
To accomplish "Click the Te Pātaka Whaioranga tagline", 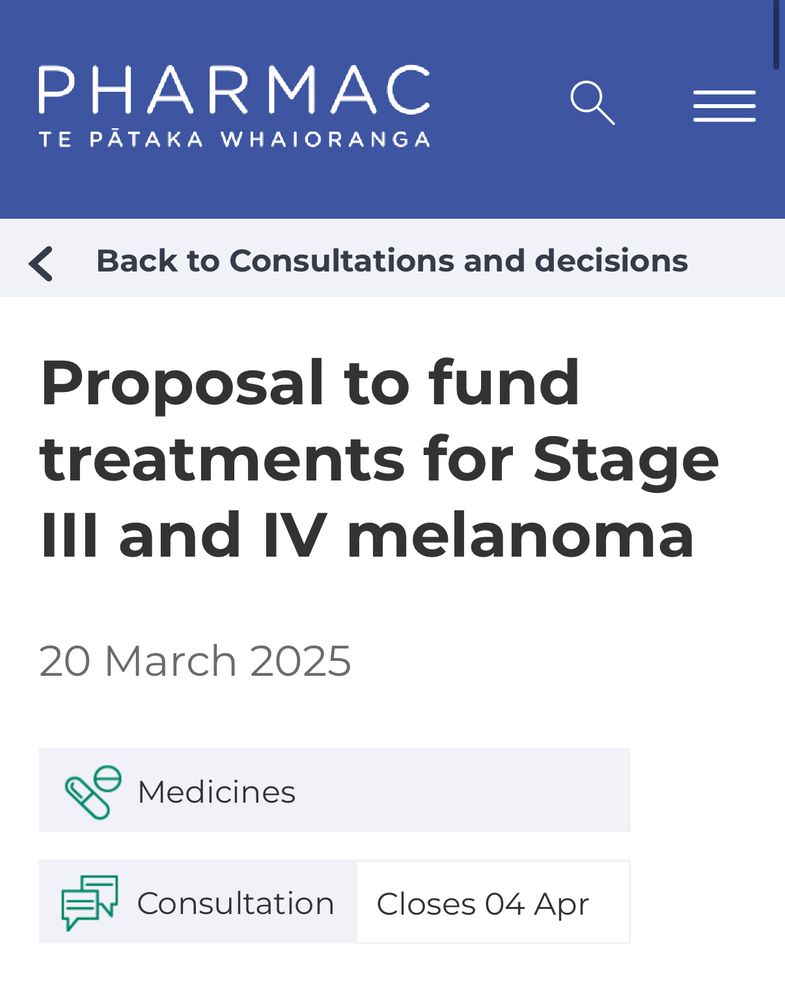I will point(234,139).
